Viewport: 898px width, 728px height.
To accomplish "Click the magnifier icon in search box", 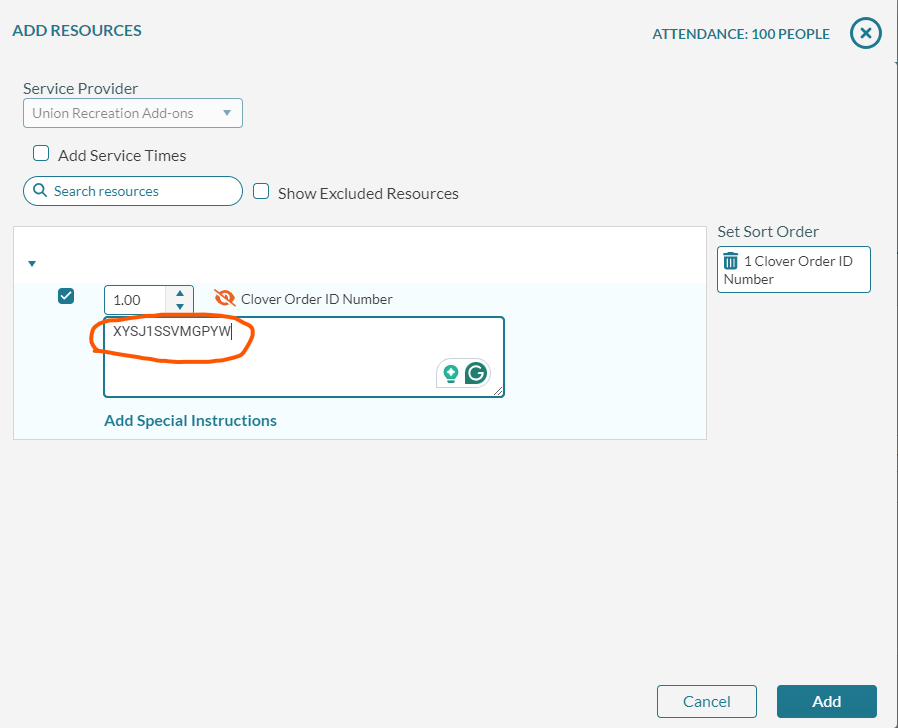I will click(40, 191).
